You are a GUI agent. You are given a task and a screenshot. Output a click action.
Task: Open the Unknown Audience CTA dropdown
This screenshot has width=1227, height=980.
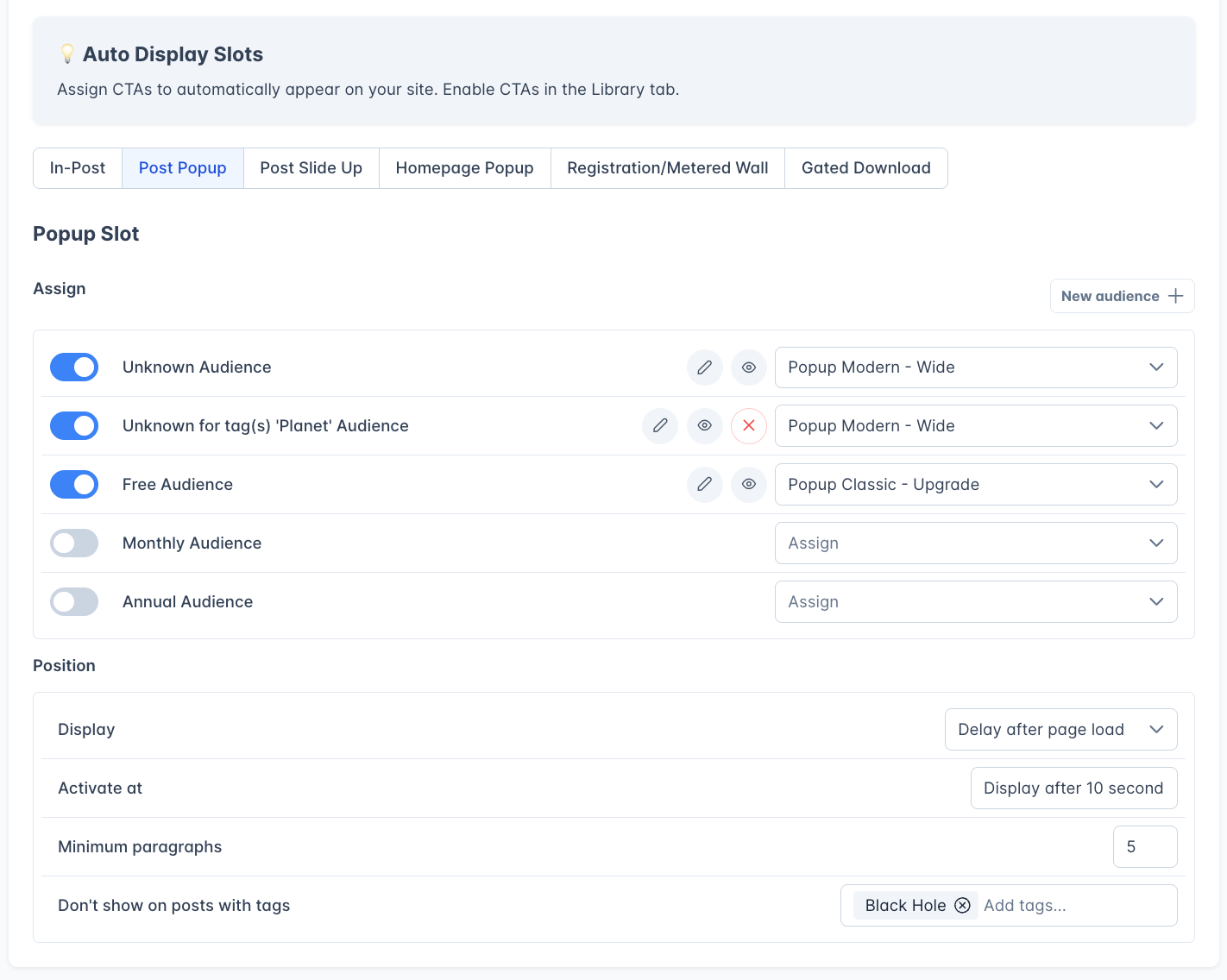[976, 367]
